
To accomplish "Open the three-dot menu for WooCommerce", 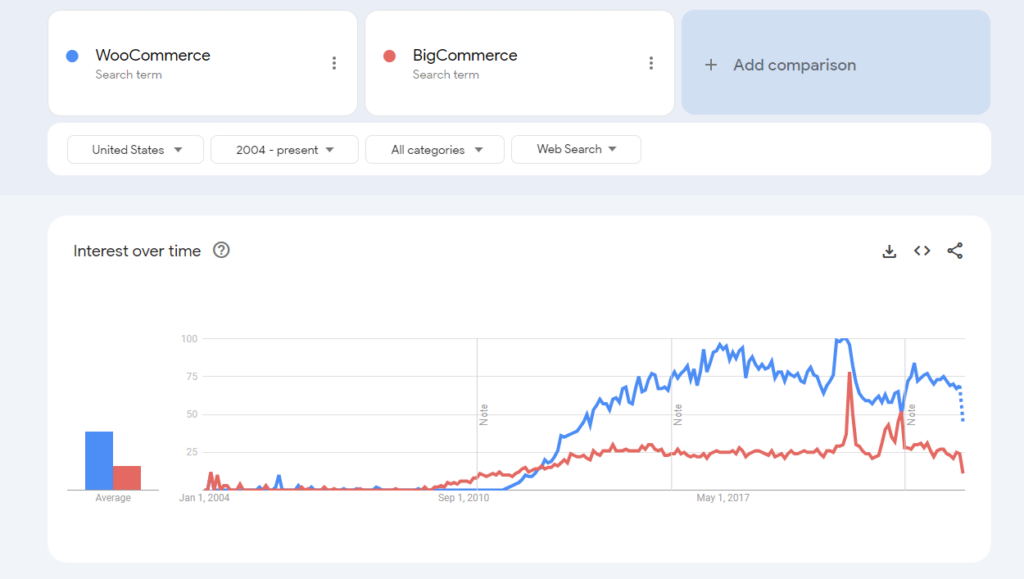I will pos(334,62).
